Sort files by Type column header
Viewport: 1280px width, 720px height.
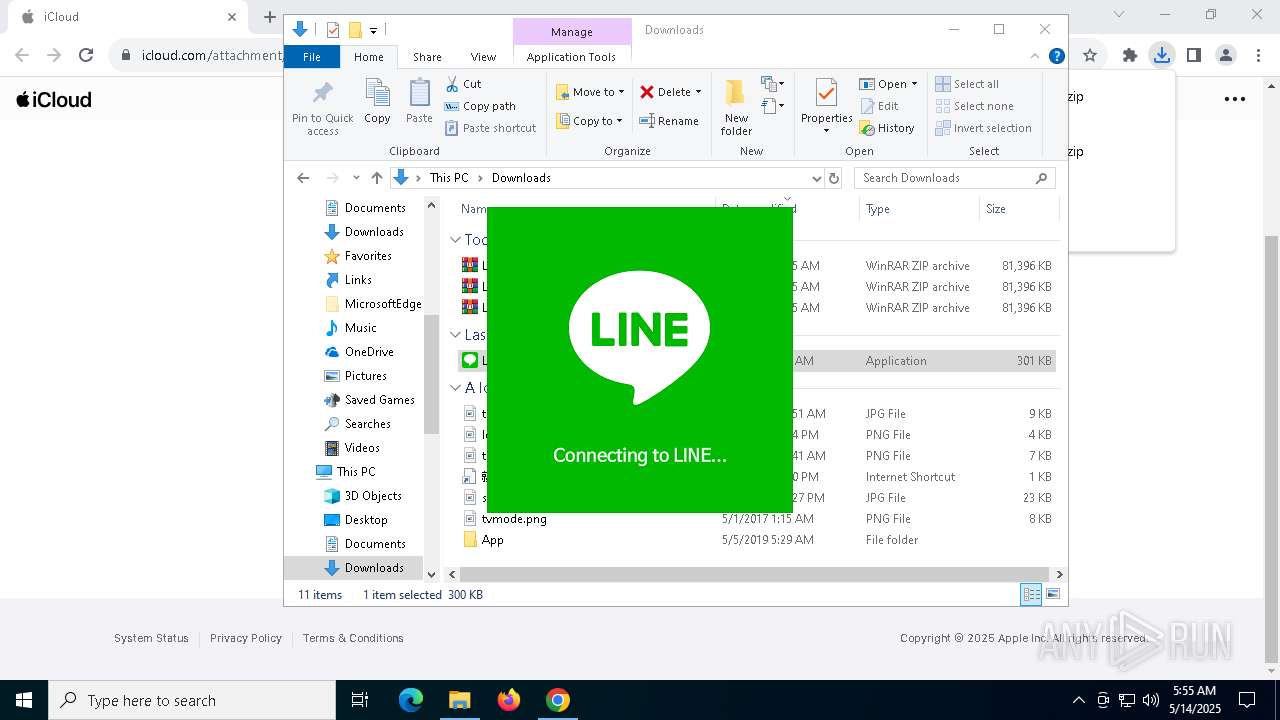click(x=918, y=209)
